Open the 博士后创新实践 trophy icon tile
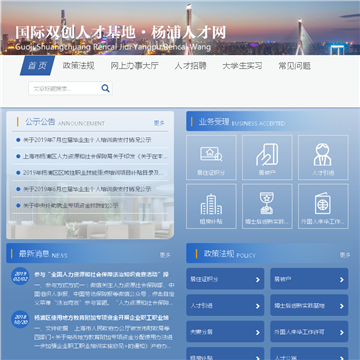 [x=267, y=206]
